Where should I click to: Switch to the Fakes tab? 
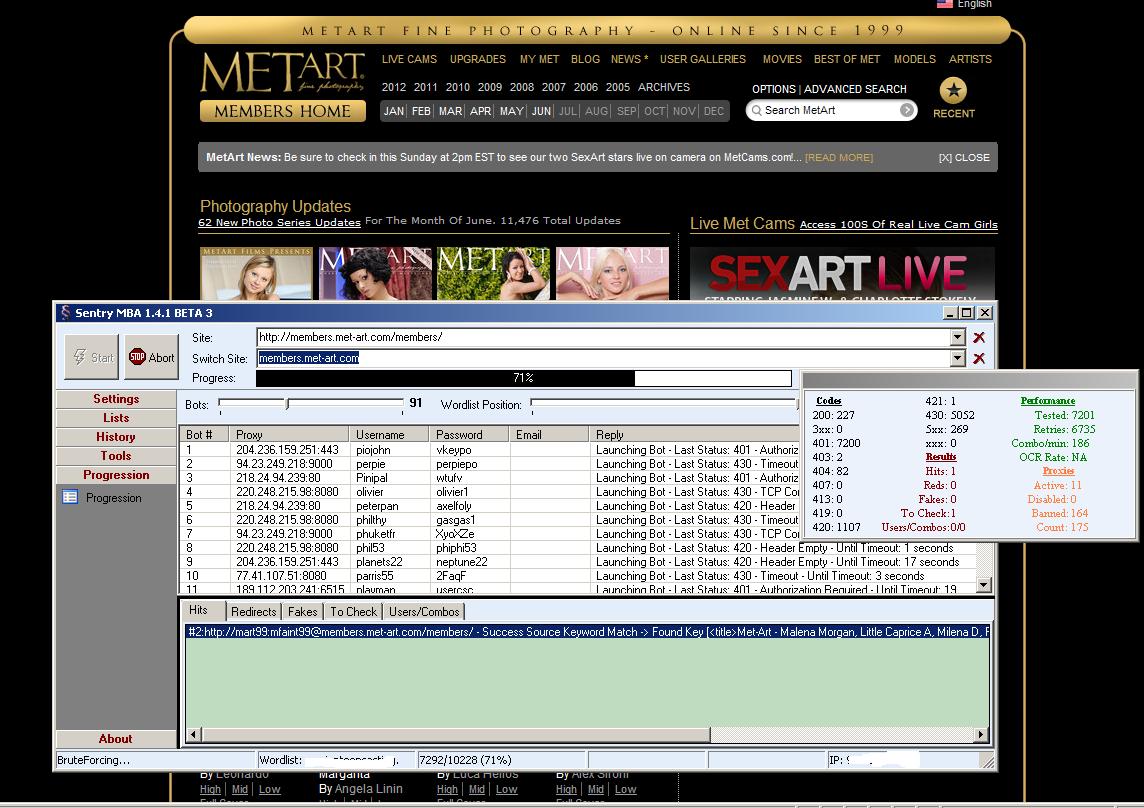tap(302, 612)
